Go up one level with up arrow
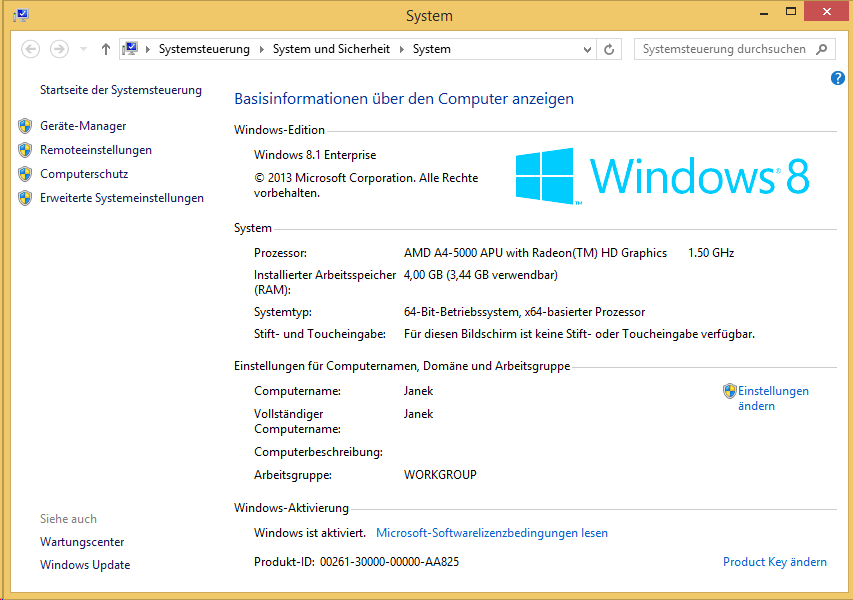 (x=106, y=49)
